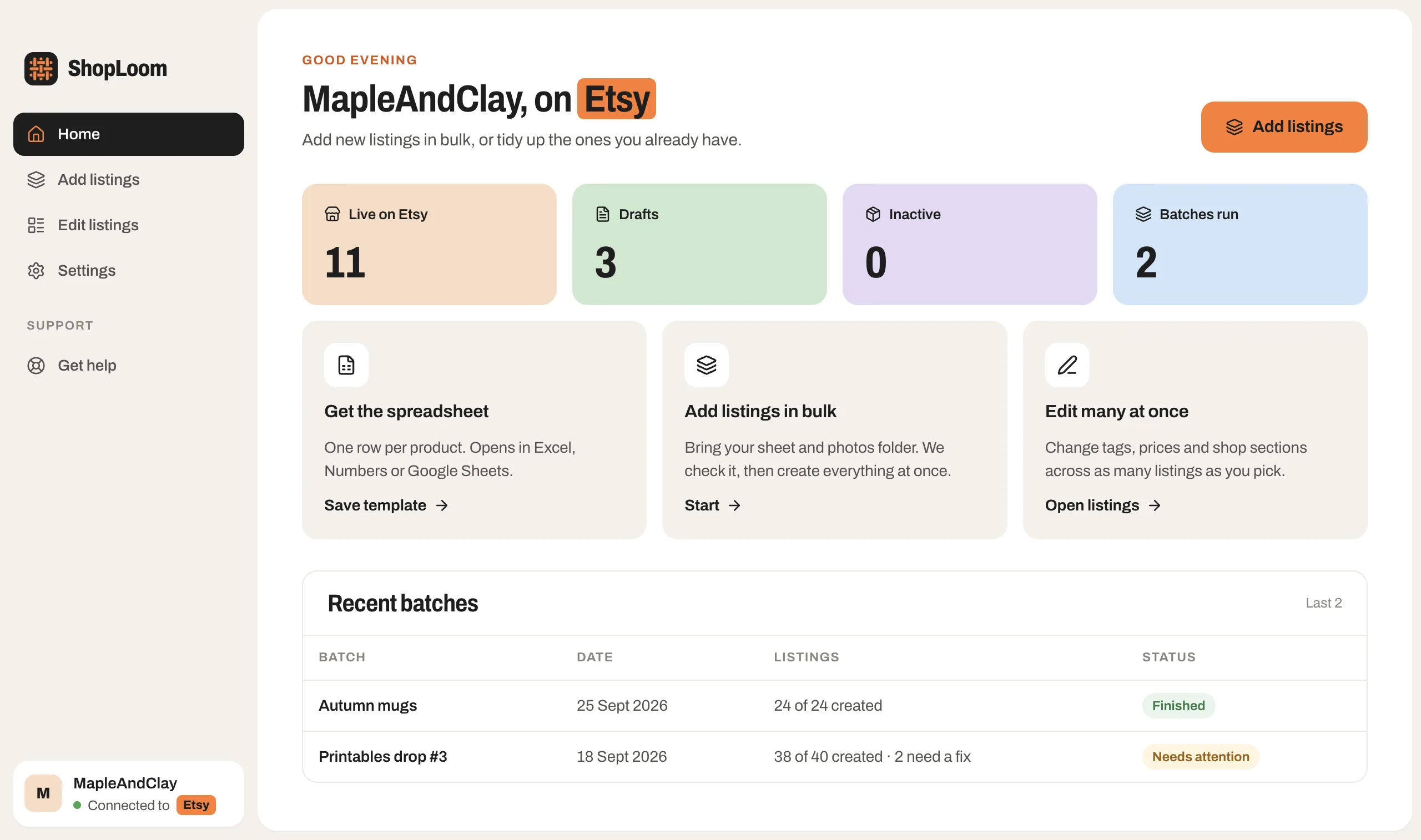This screenshot has width=1421, height=840.
Task: Click the orange Add listings button
Action: (x=1284, y=127)
